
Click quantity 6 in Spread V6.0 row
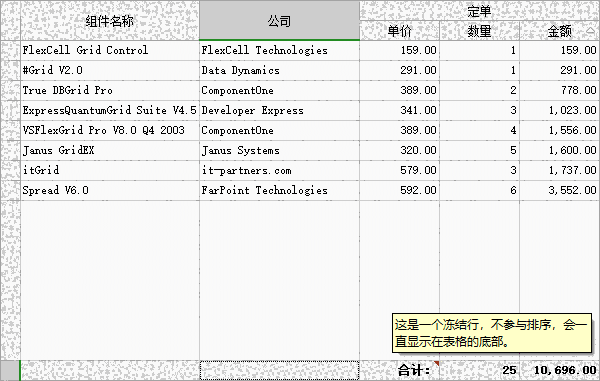pyautogui.click(x=479, y=190)
